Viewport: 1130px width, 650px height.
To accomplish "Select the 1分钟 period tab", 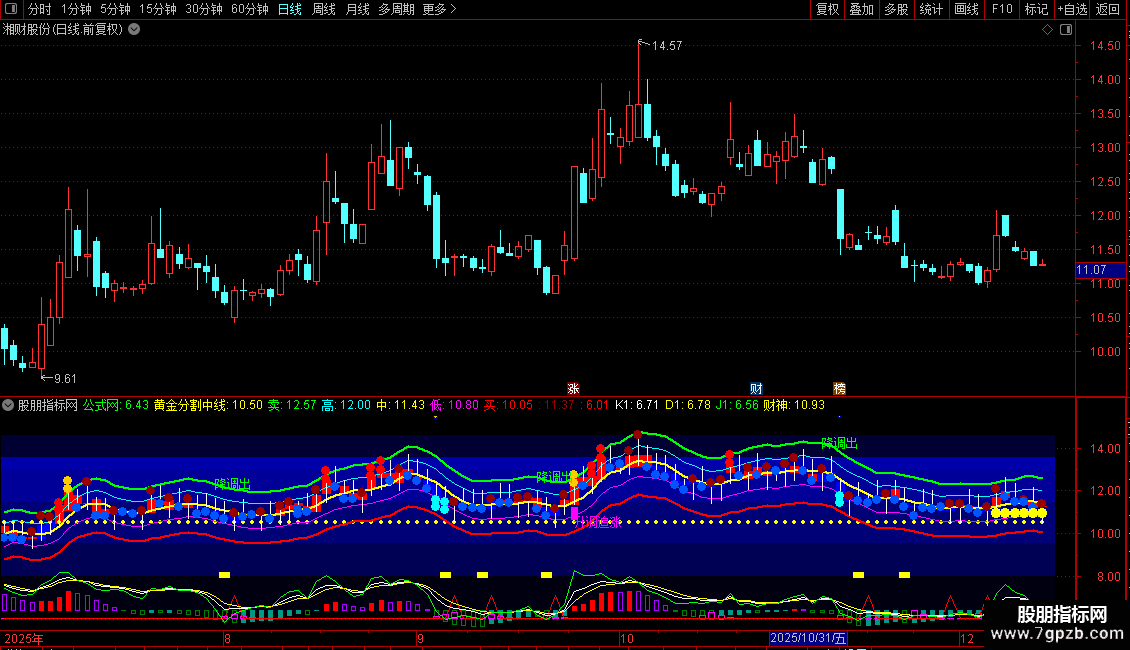I will pos(76,9).
